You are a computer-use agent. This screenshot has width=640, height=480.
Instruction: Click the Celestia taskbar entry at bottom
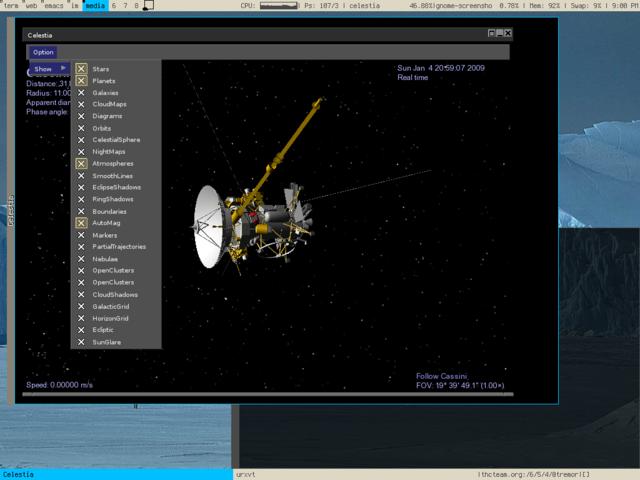[x=20, y=474]
